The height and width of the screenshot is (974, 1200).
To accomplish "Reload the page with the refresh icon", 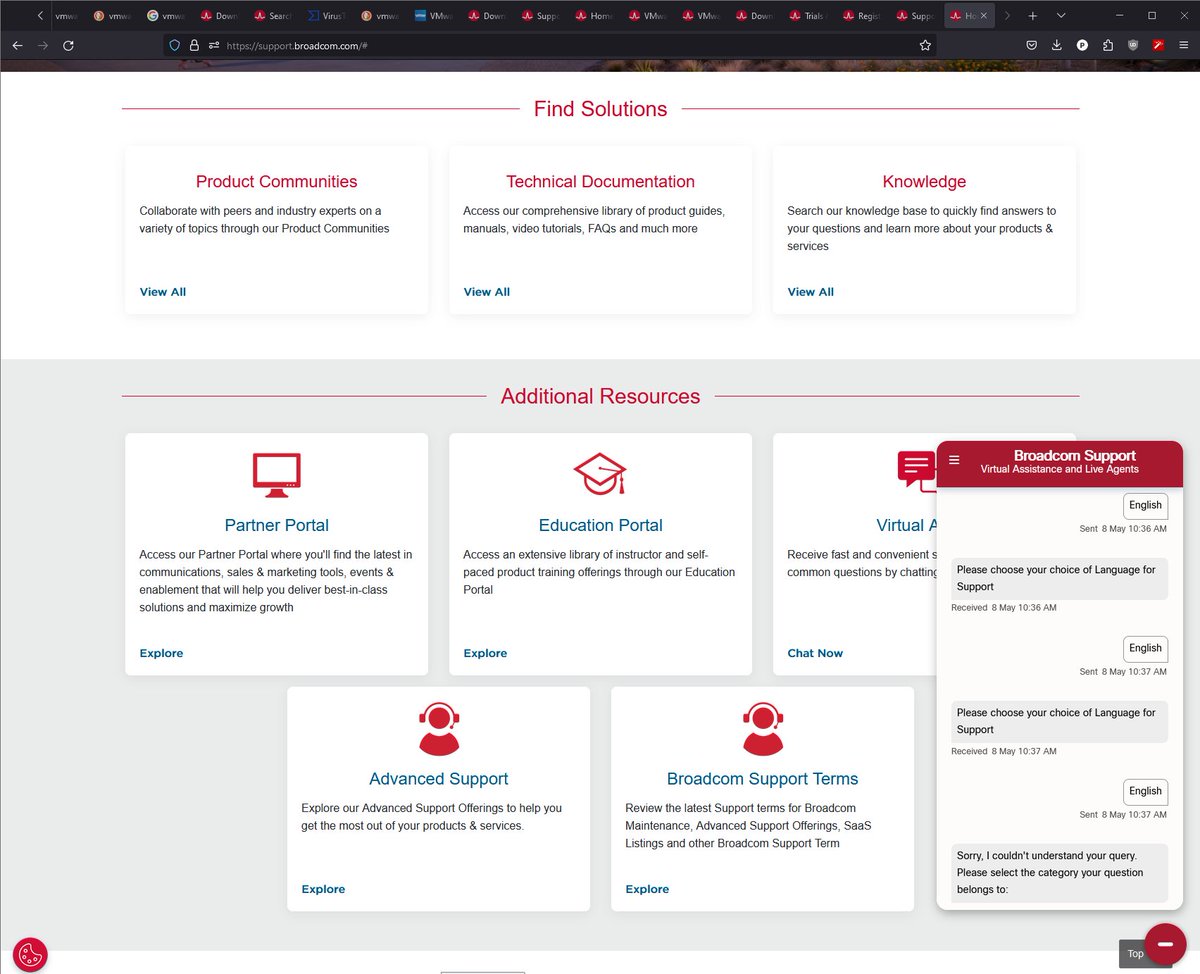I will tap(68, 45).
